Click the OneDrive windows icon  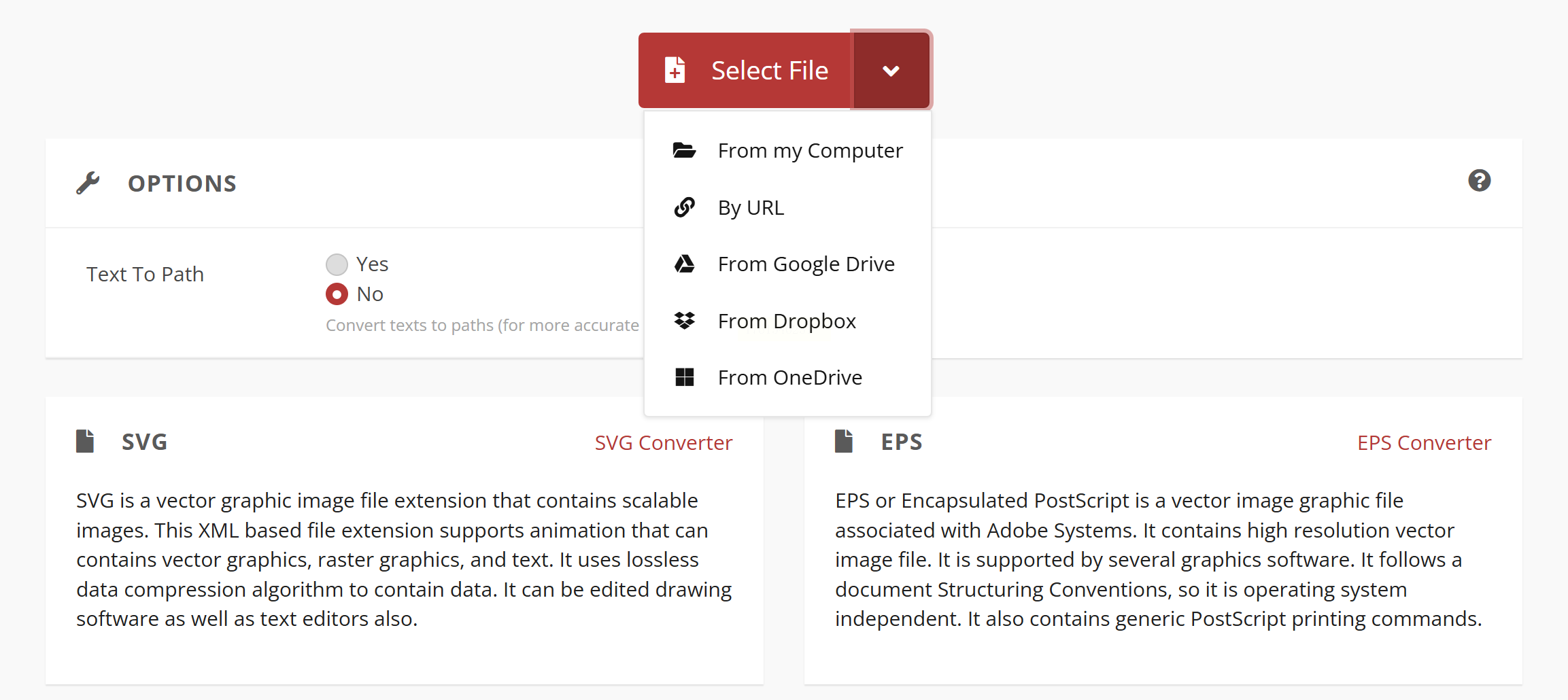coord(684,377)
